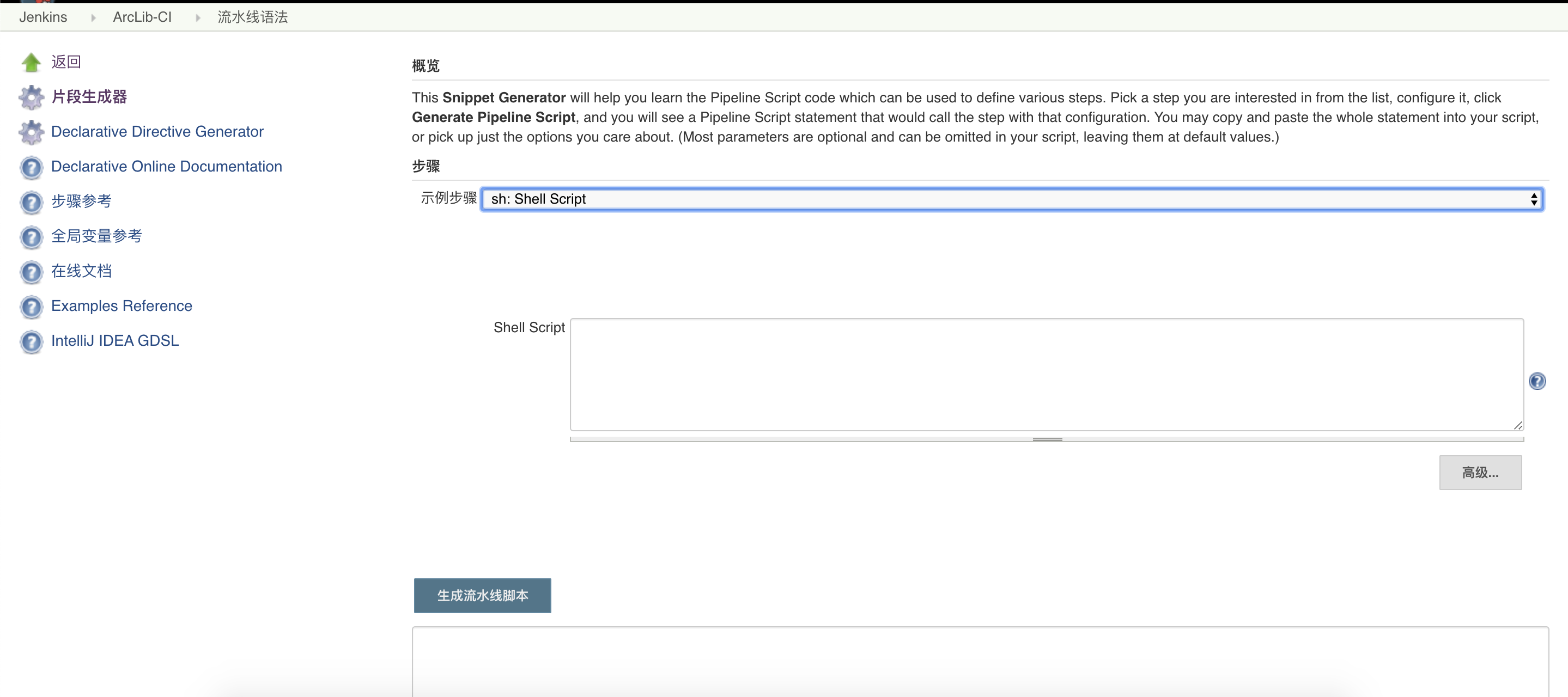The height and width of the screenshot is (697, 1568).
Task: Click the gear icon beside 片段生成器
Action: 31,97
